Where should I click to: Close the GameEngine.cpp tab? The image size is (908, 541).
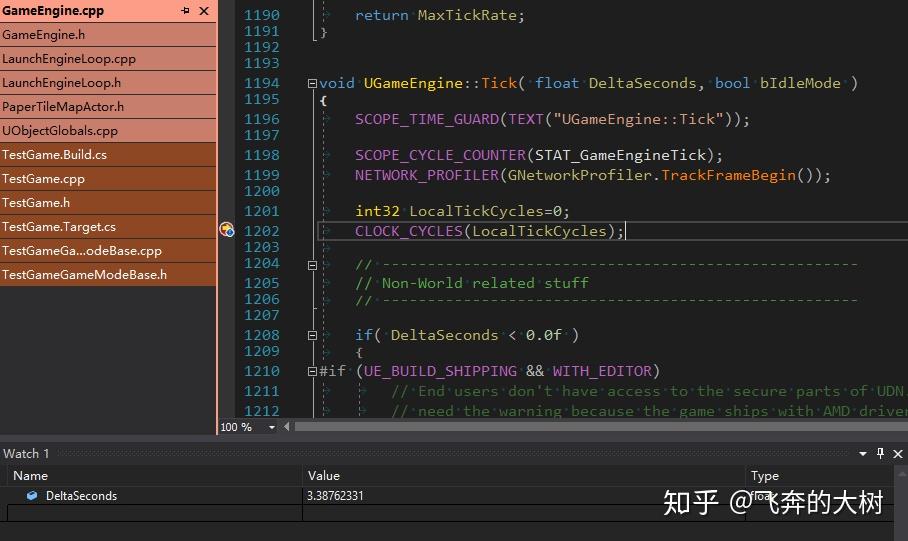[204, 10]
